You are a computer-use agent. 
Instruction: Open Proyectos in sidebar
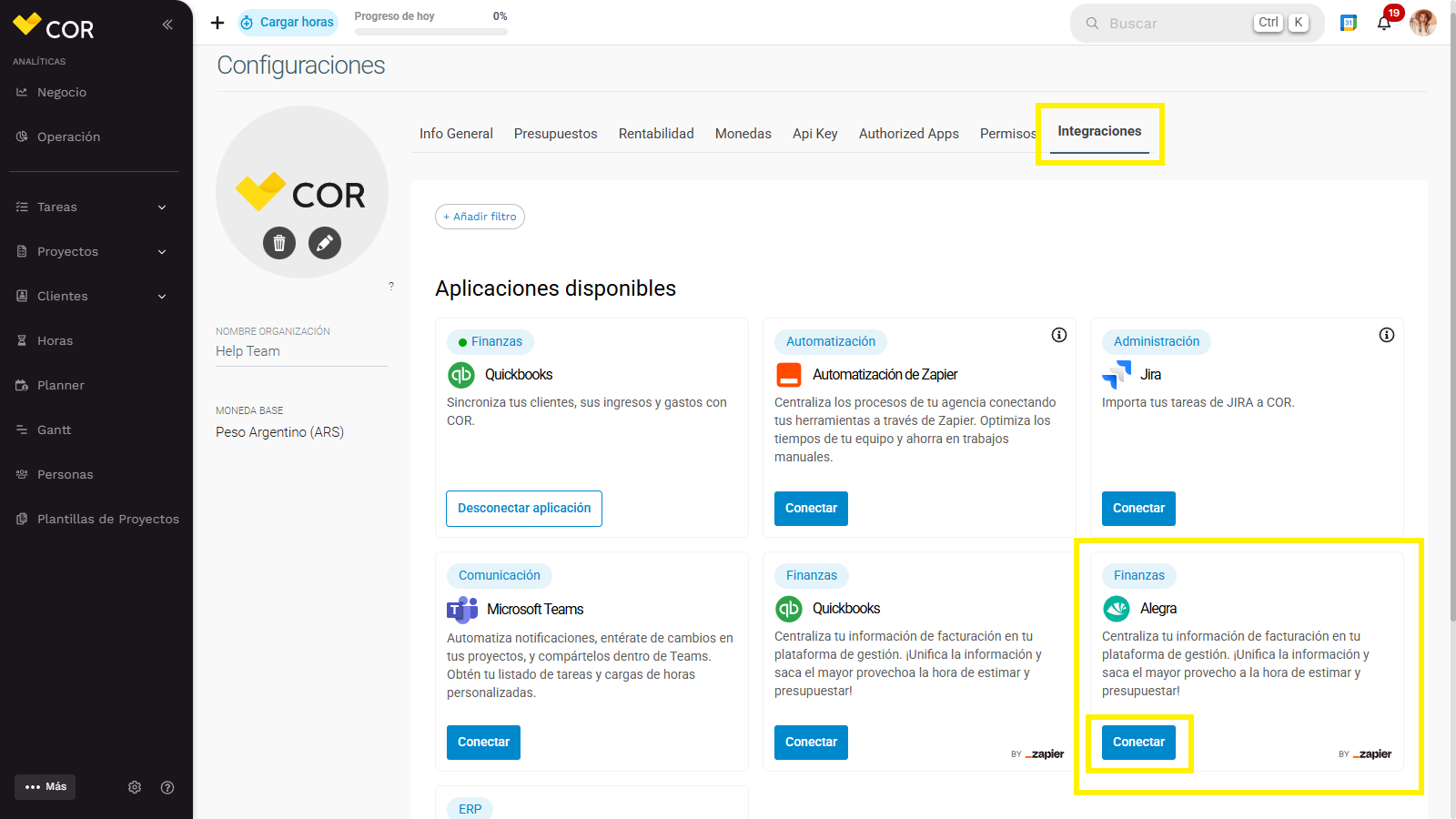pos(68,252)
